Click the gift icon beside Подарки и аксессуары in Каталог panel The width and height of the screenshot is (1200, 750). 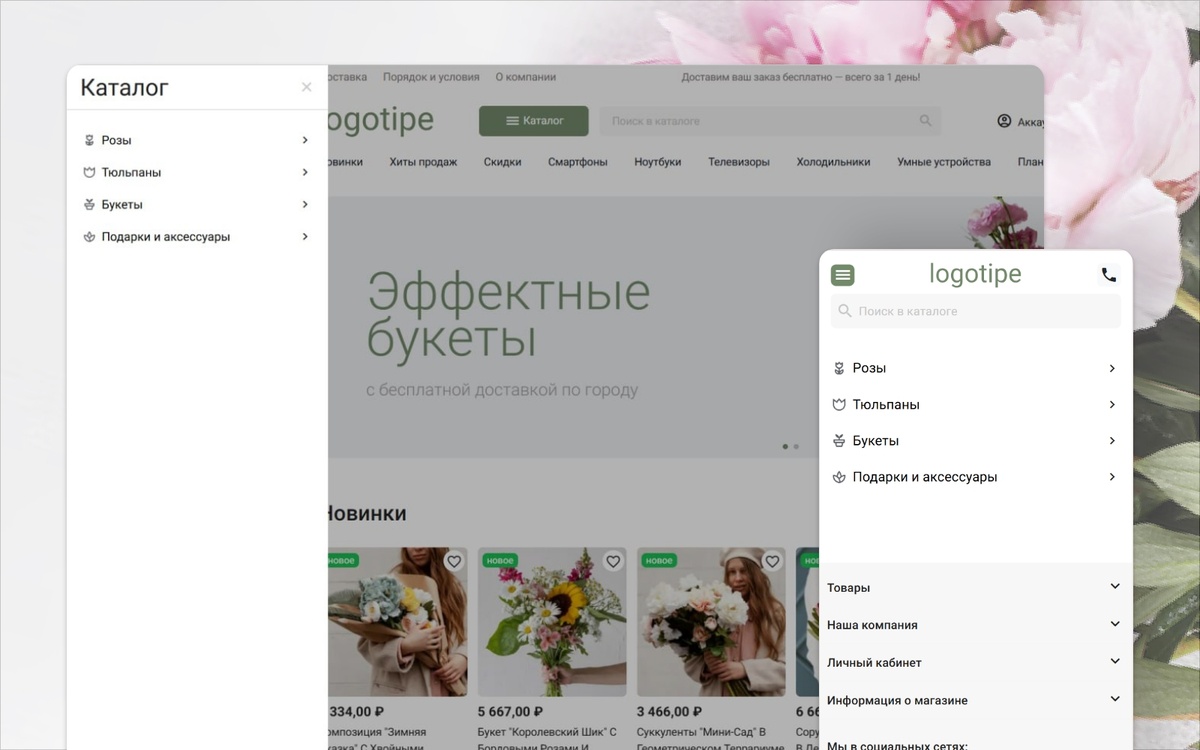tap(89, 237)
